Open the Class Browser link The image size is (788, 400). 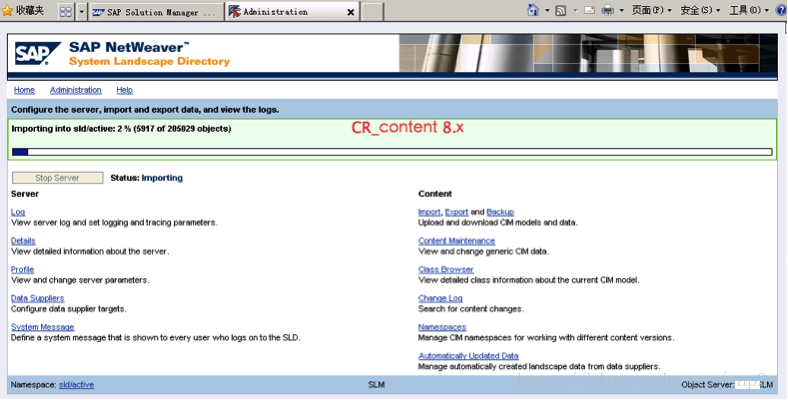click(446, 269)
